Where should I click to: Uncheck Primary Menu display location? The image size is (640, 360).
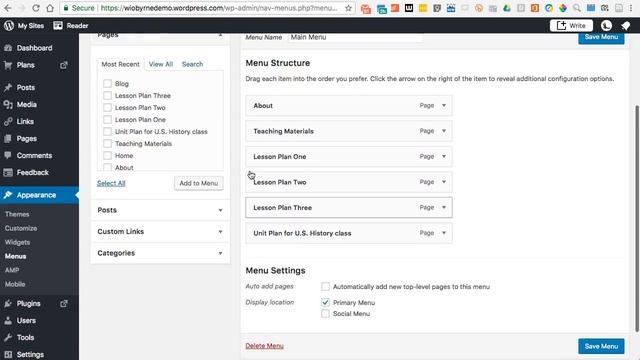coord(325,302)
